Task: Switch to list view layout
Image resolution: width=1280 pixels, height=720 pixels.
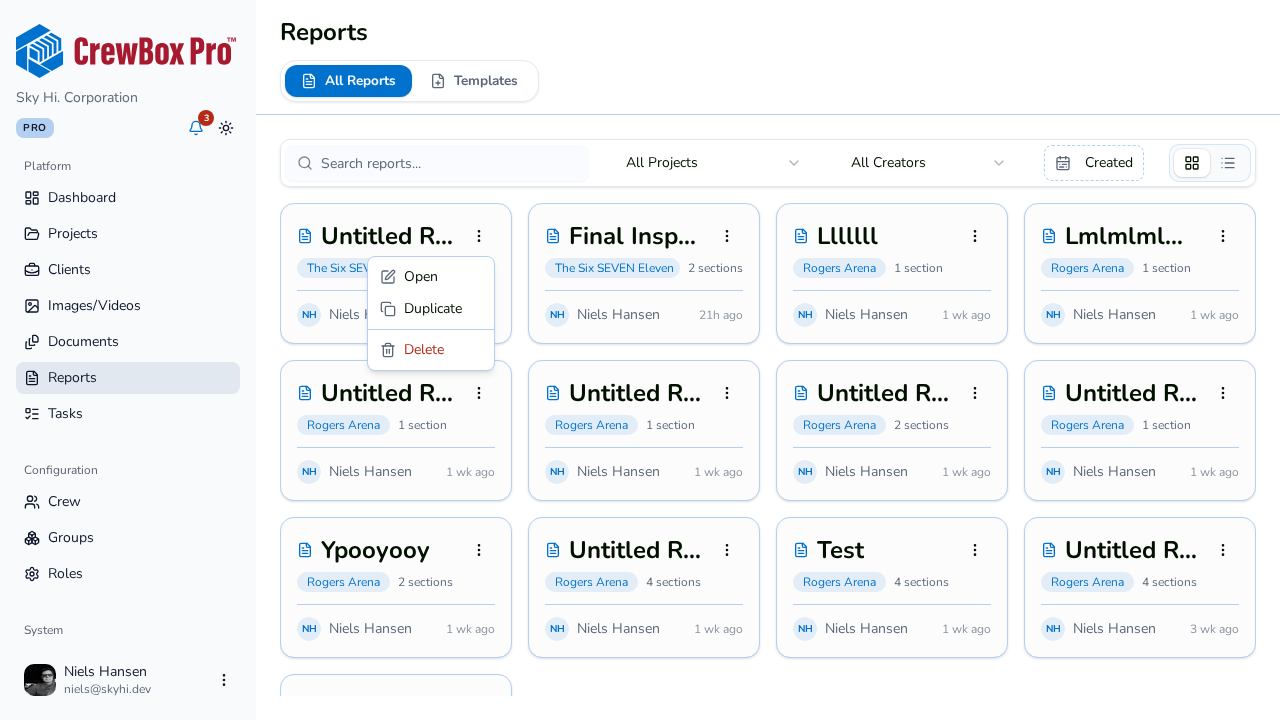Action: tap(1228, 163)
